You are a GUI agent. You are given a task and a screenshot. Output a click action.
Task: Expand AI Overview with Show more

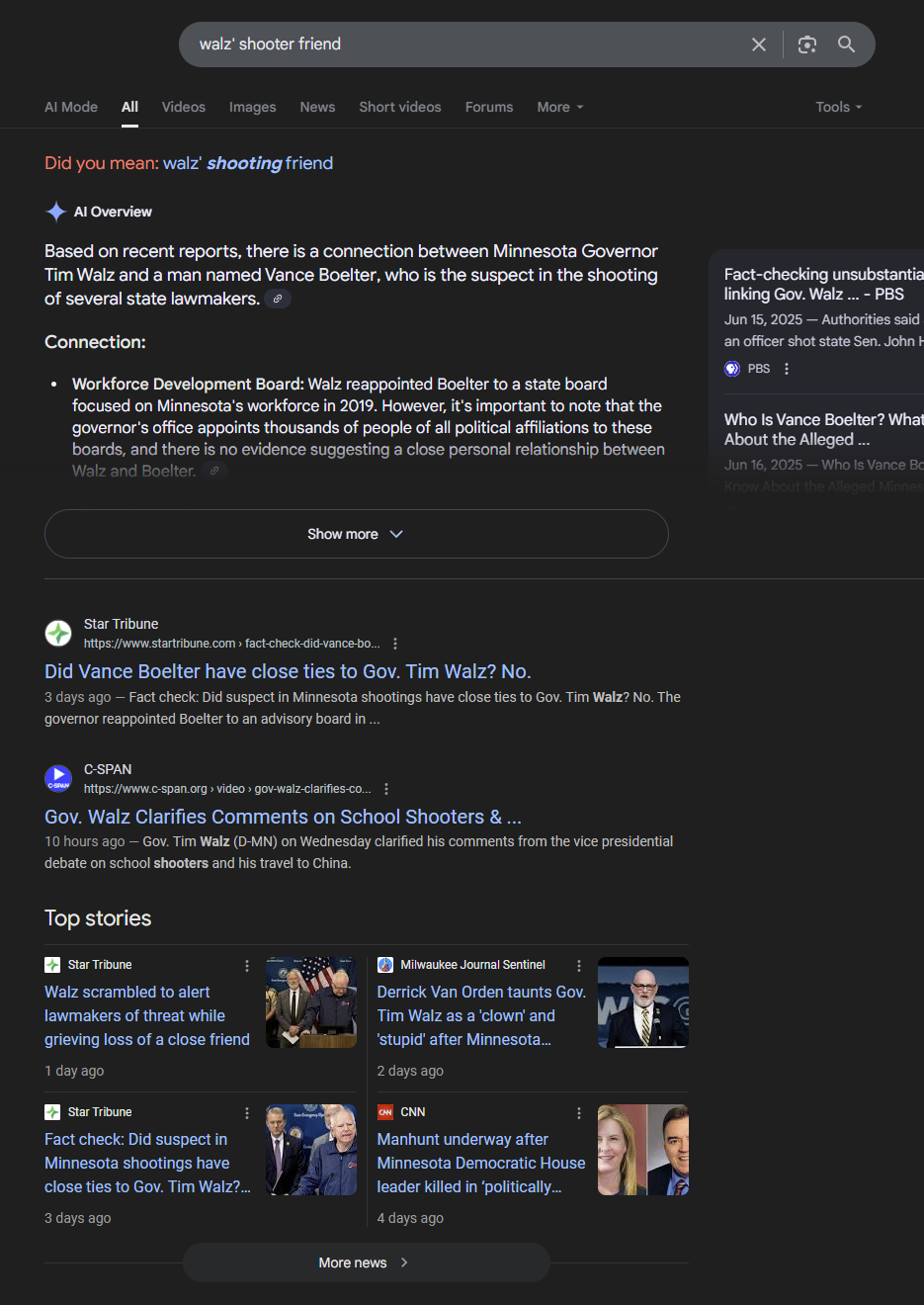[x=357, y=534]
